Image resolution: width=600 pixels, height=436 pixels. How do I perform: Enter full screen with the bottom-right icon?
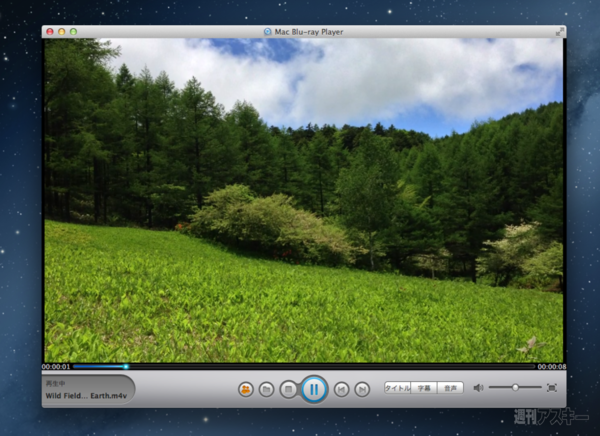[551, 388]
